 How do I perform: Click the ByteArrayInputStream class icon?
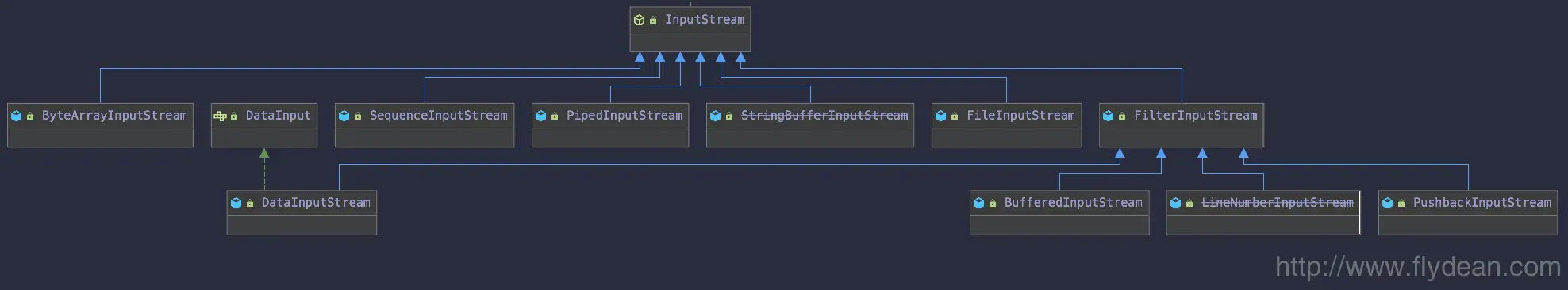(x=16, y=116)
